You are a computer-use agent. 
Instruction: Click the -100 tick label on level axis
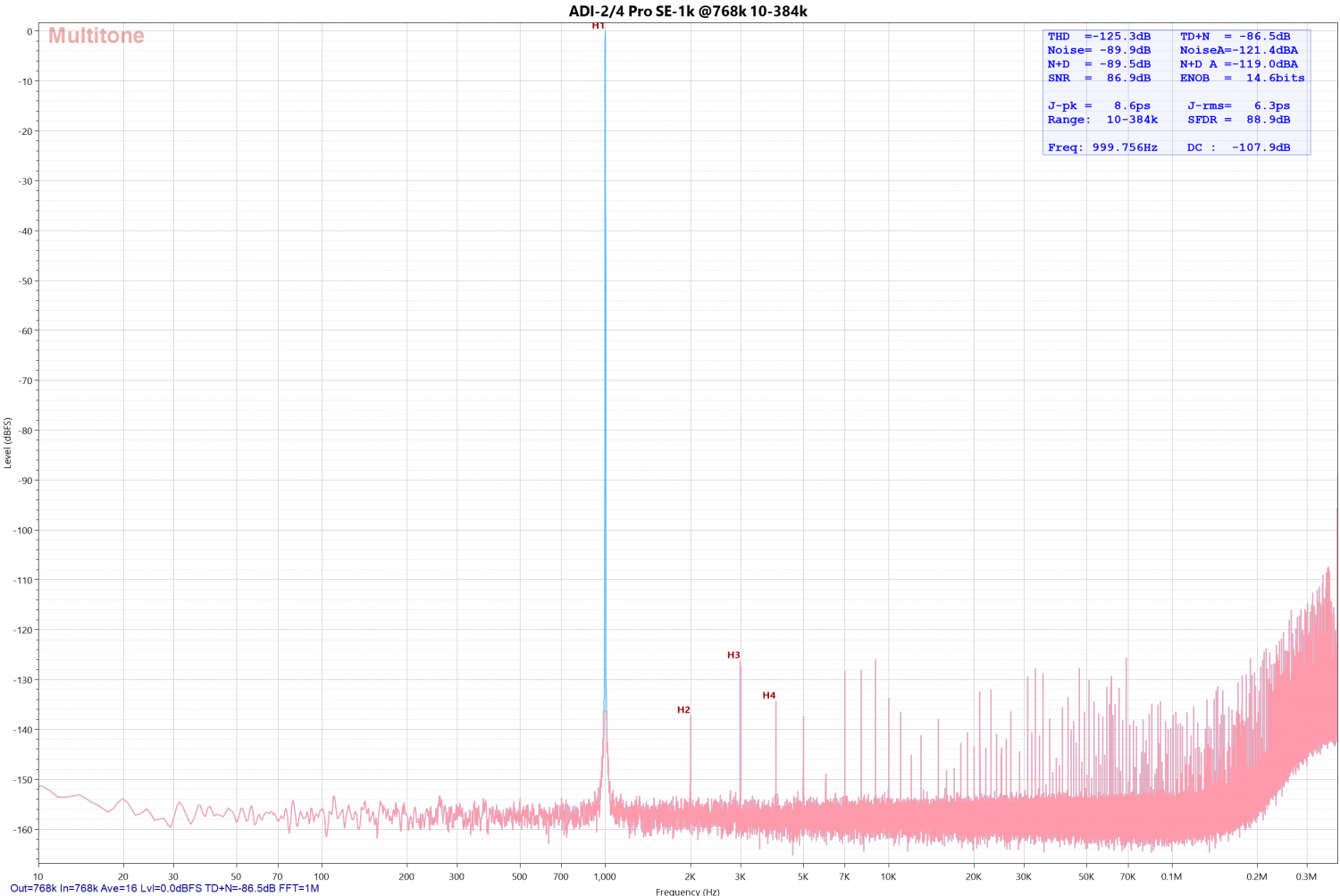pos(23,531)
